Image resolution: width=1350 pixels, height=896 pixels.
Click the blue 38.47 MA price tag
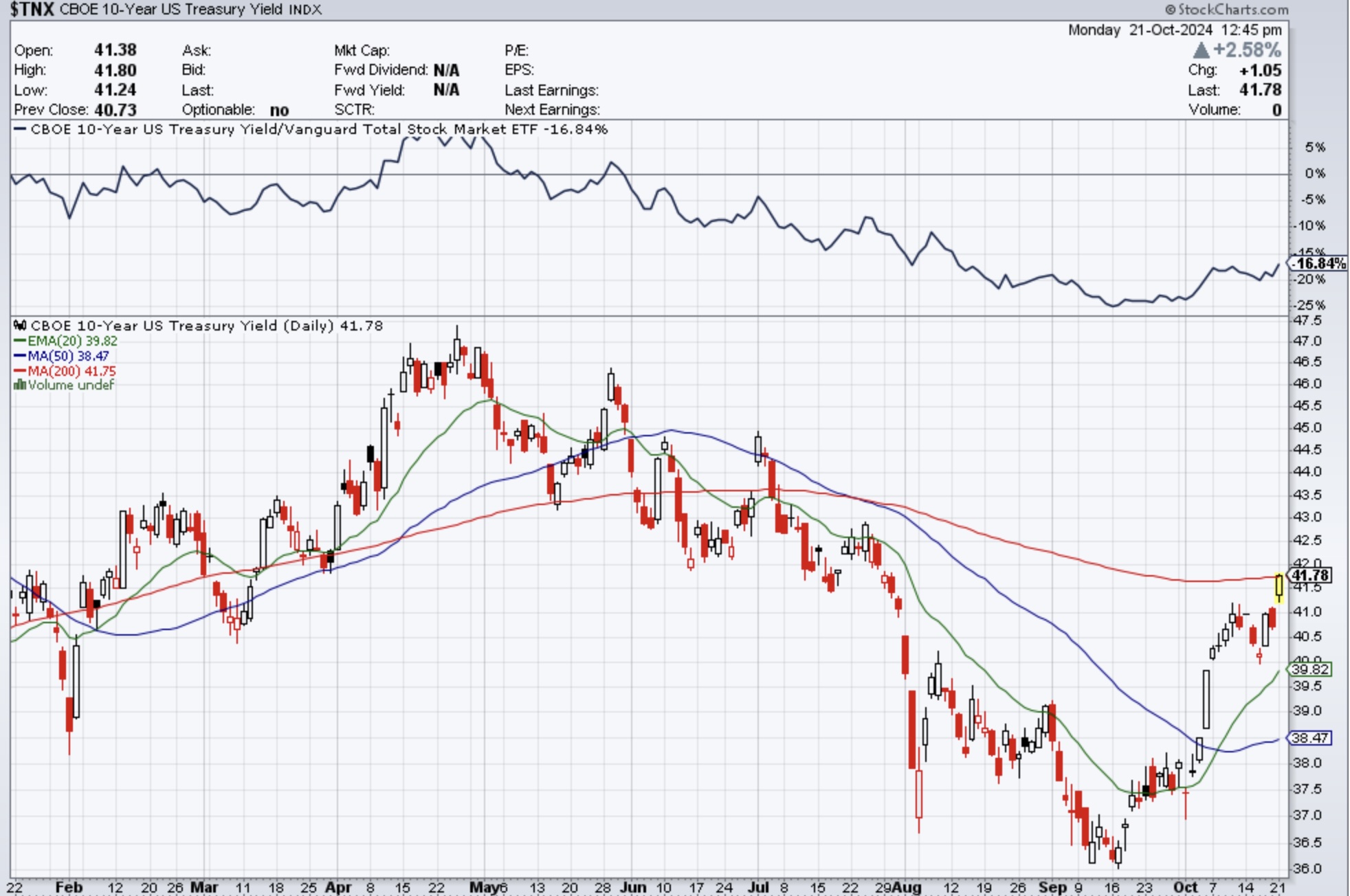point(1310,738)
